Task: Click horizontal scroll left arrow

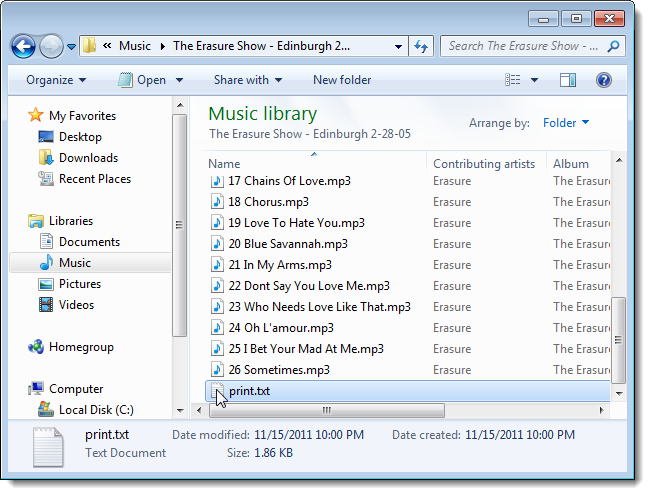Action: point(199,410)
